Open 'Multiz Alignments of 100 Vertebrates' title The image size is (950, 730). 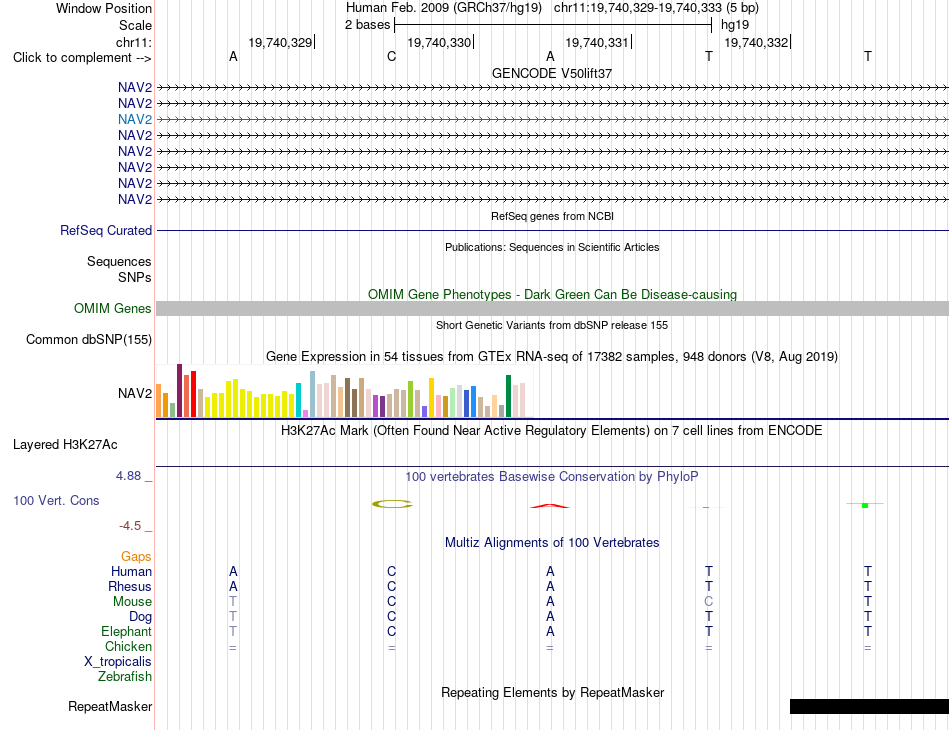pyautogui.click(x=552, y=542)
